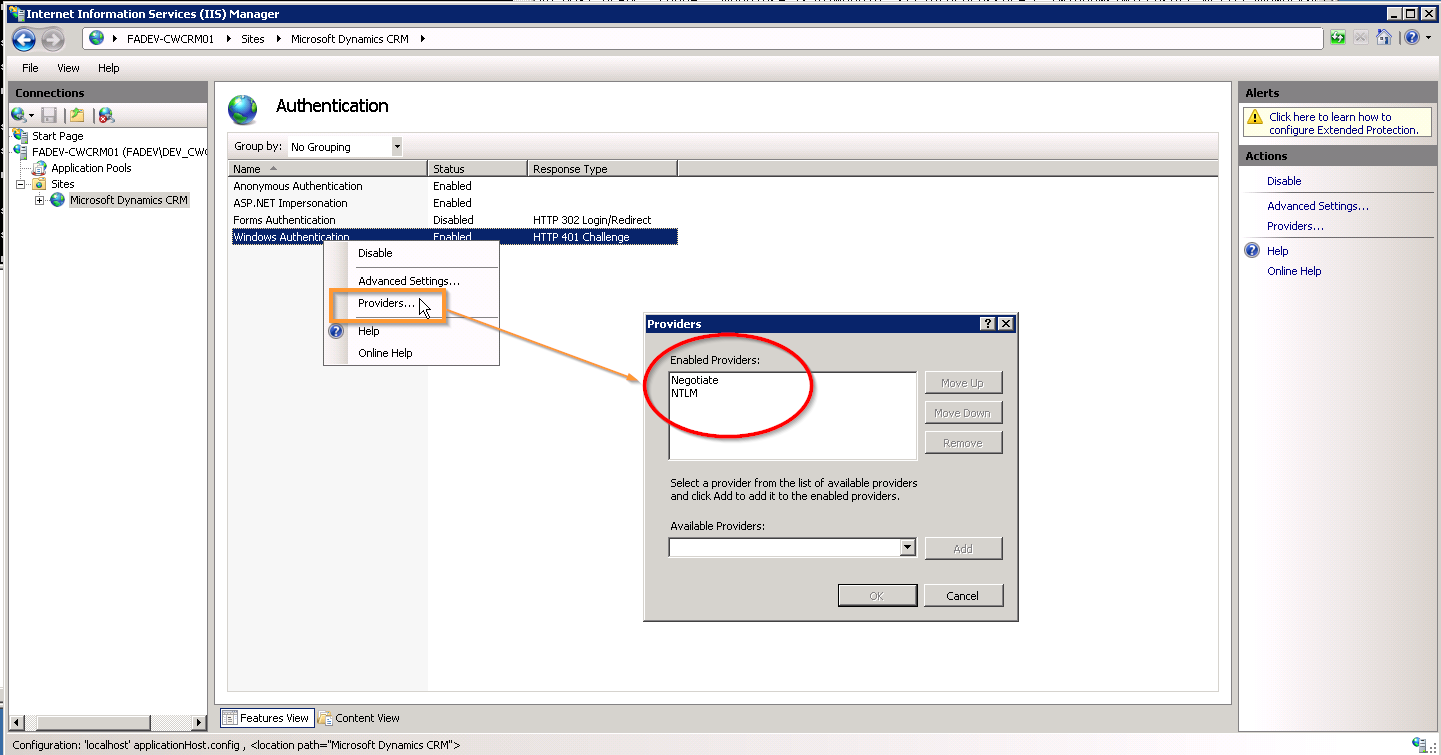This screenshot has height=755, width=1441.
Task: Select Anonymous Authentication row
Action: [x=454, y=186]
